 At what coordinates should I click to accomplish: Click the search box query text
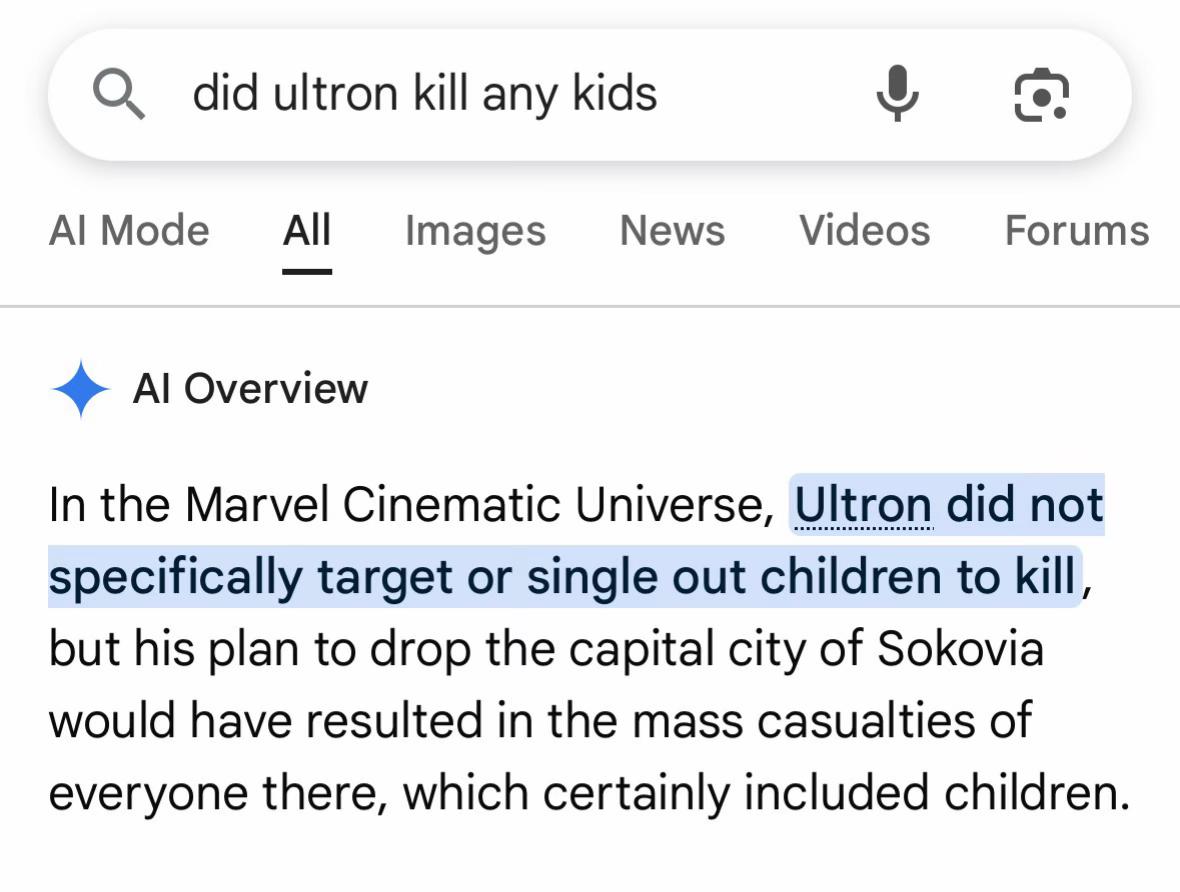point(425,94)
